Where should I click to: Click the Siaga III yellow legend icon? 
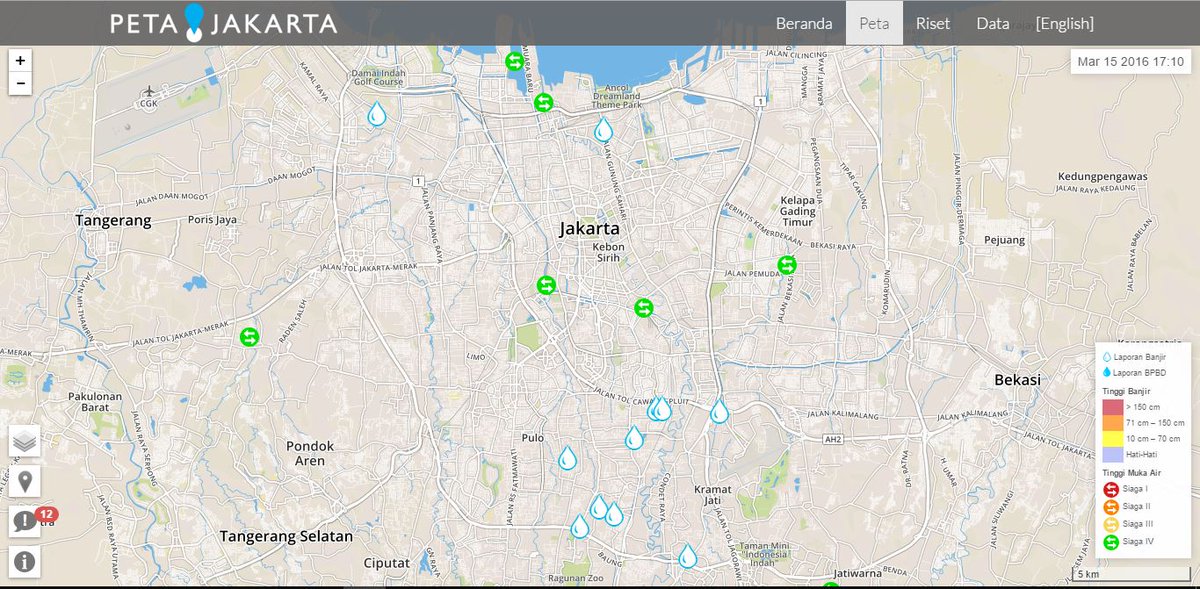tap(1111, 524)
